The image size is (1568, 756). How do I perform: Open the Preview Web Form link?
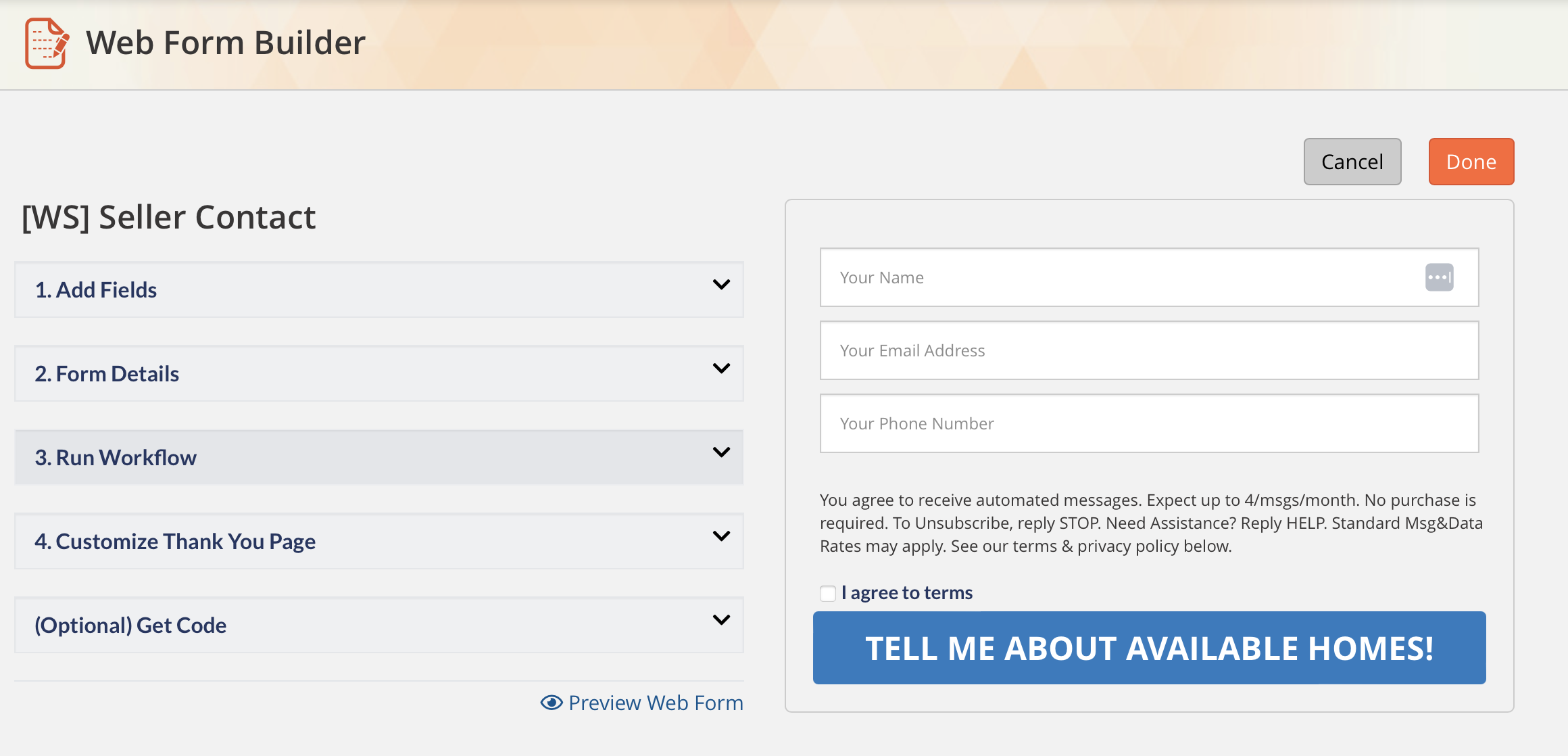click(655, 703)
